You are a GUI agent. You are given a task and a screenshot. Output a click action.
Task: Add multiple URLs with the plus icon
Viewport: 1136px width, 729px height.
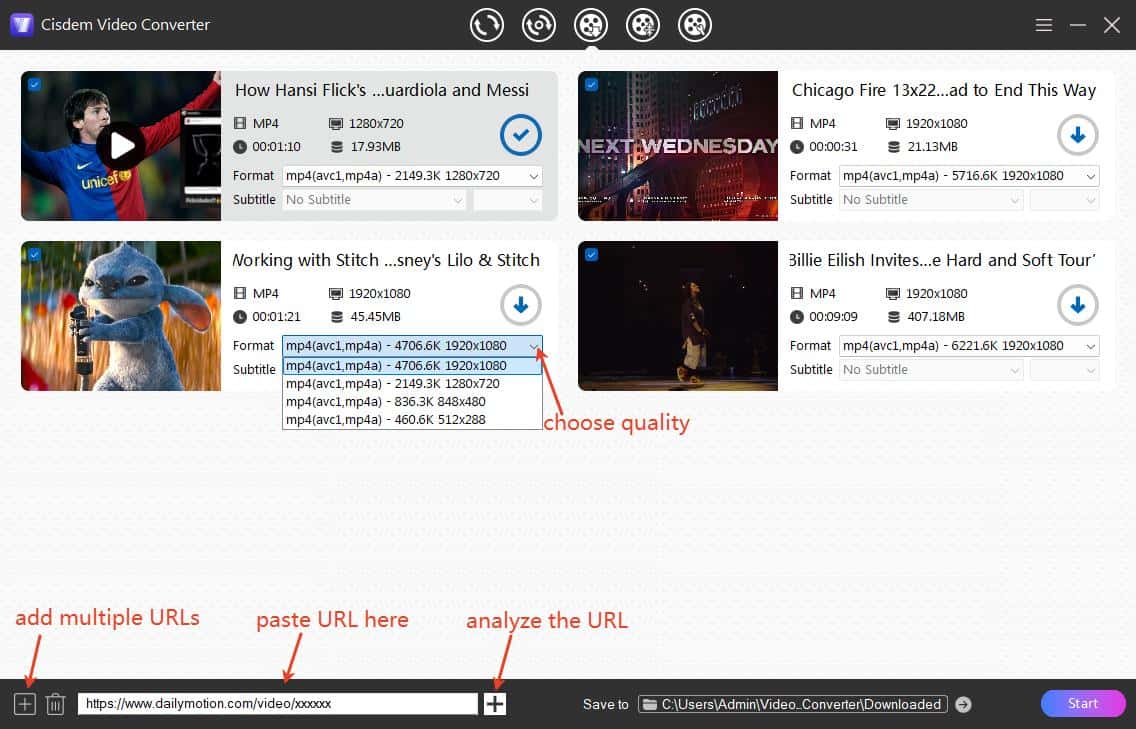point(24,703)
